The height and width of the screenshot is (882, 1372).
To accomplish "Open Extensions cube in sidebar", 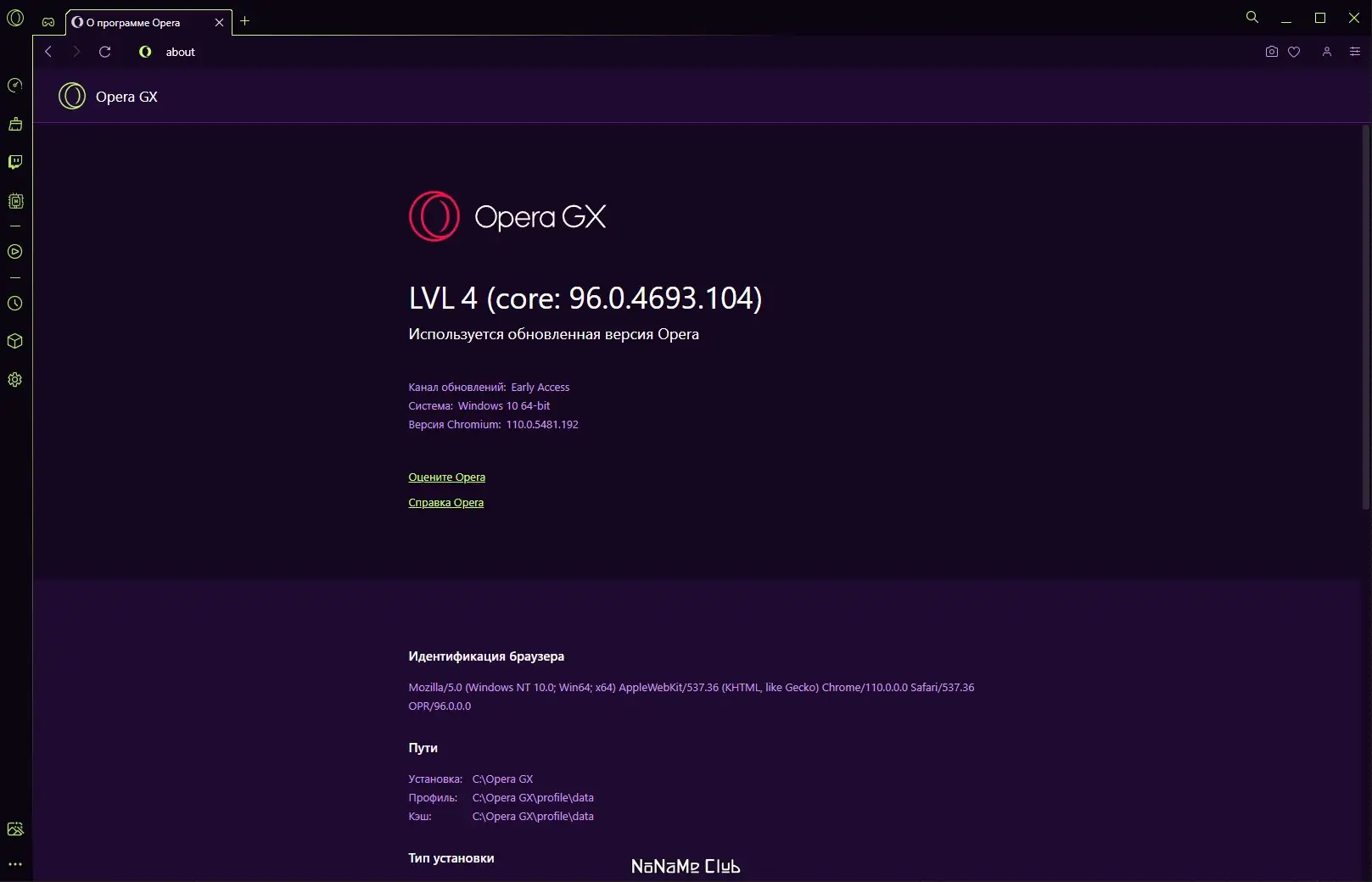I will (x=15, y=341).
